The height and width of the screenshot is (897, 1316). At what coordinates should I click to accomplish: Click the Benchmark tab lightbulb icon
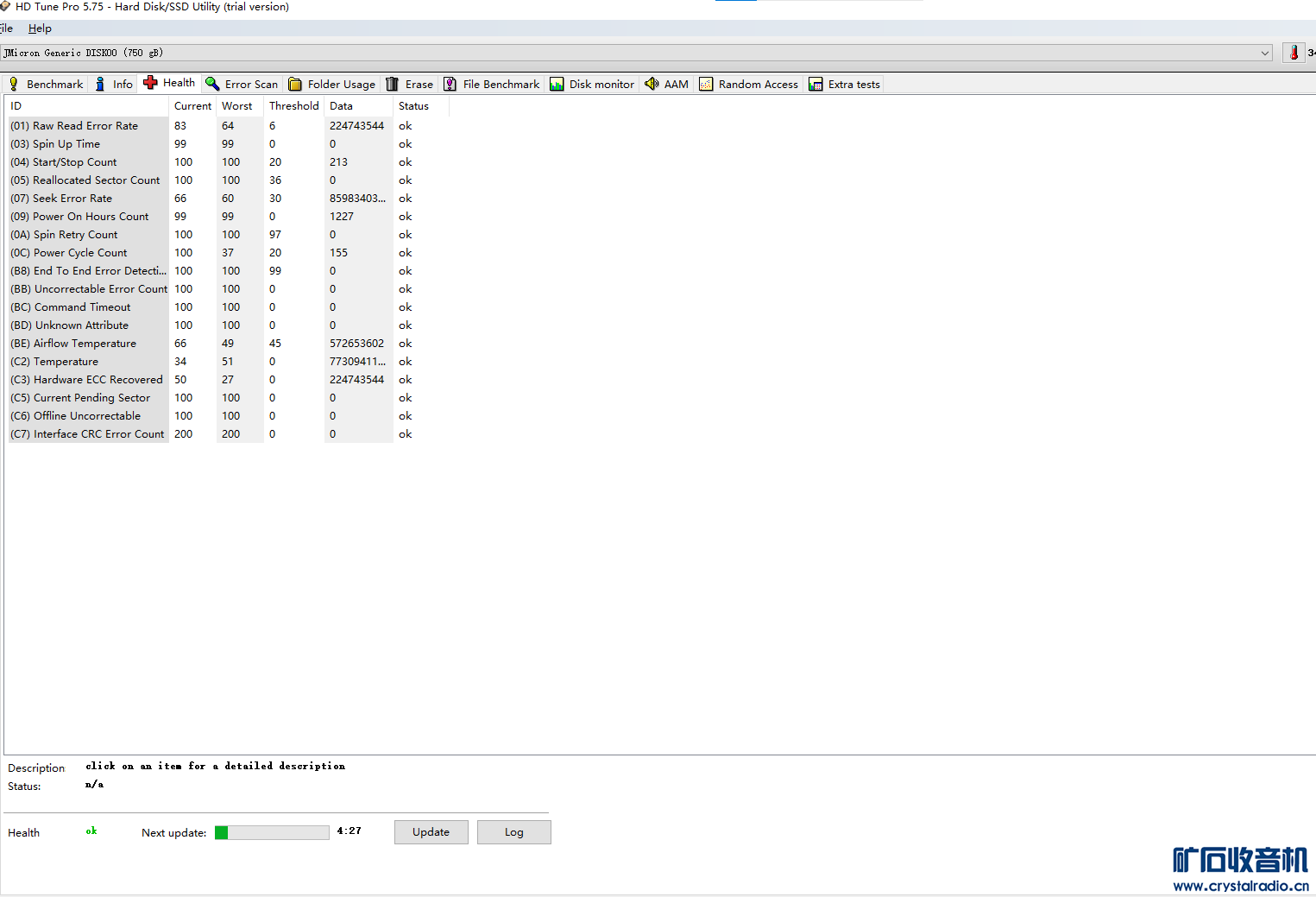14,84
